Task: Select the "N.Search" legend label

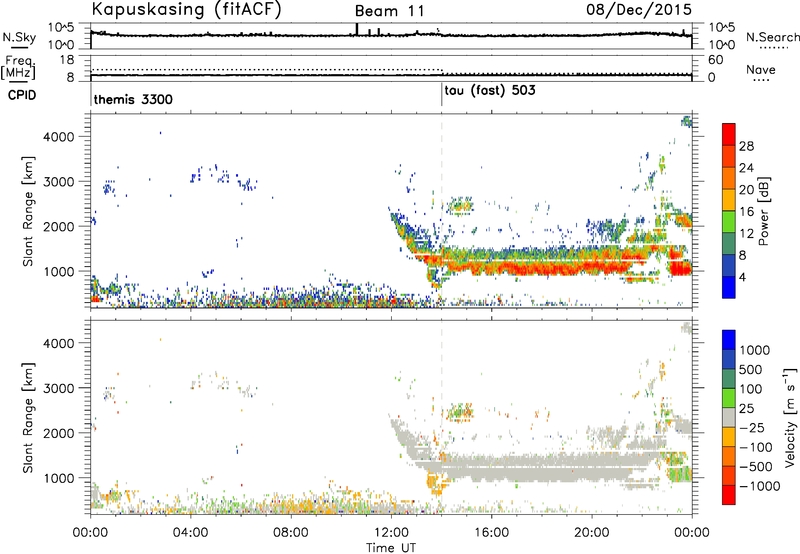Action: 772,37
